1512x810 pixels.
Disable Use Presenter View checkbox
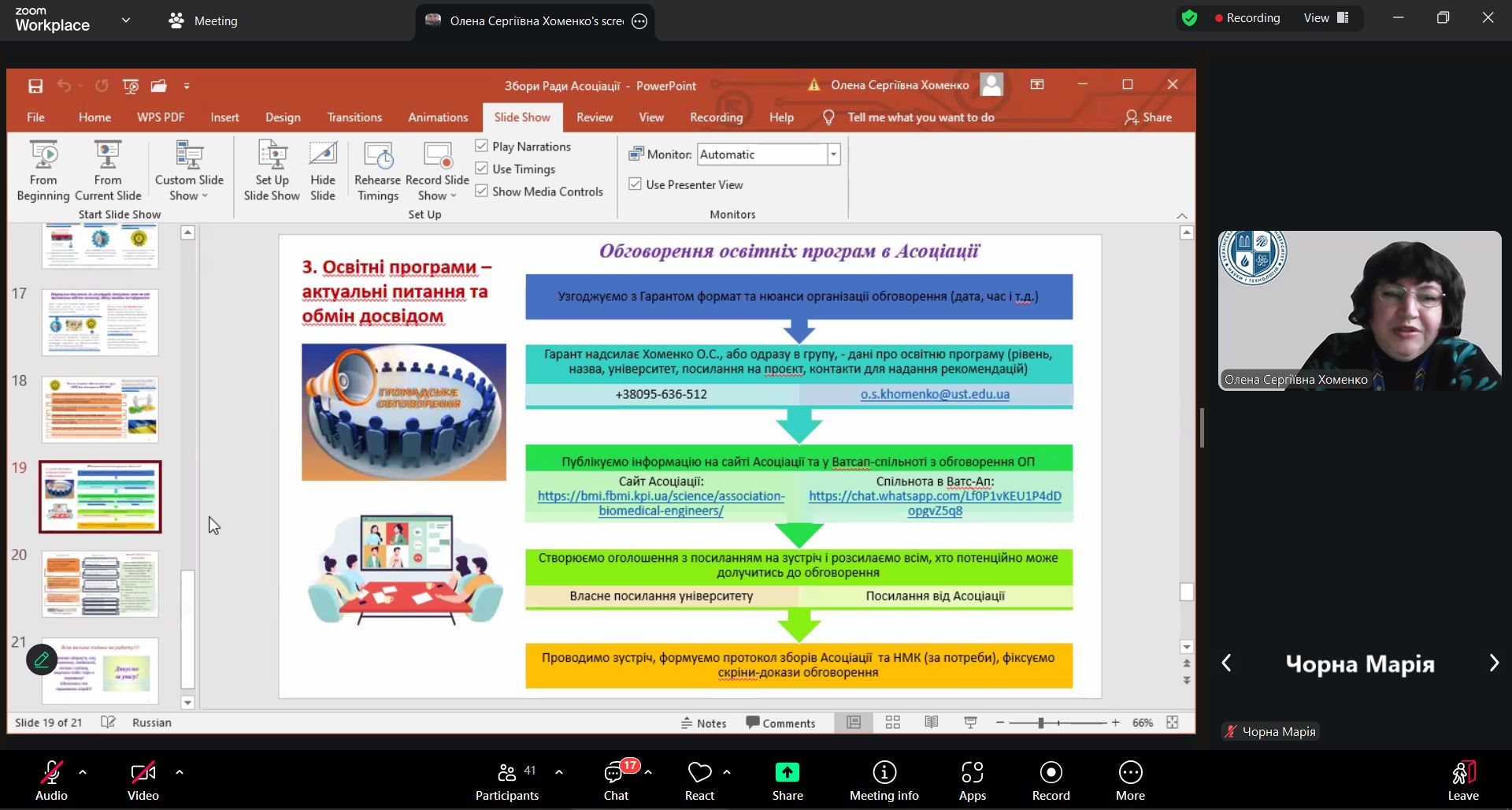pyautogui.click(x=636, y=184)
